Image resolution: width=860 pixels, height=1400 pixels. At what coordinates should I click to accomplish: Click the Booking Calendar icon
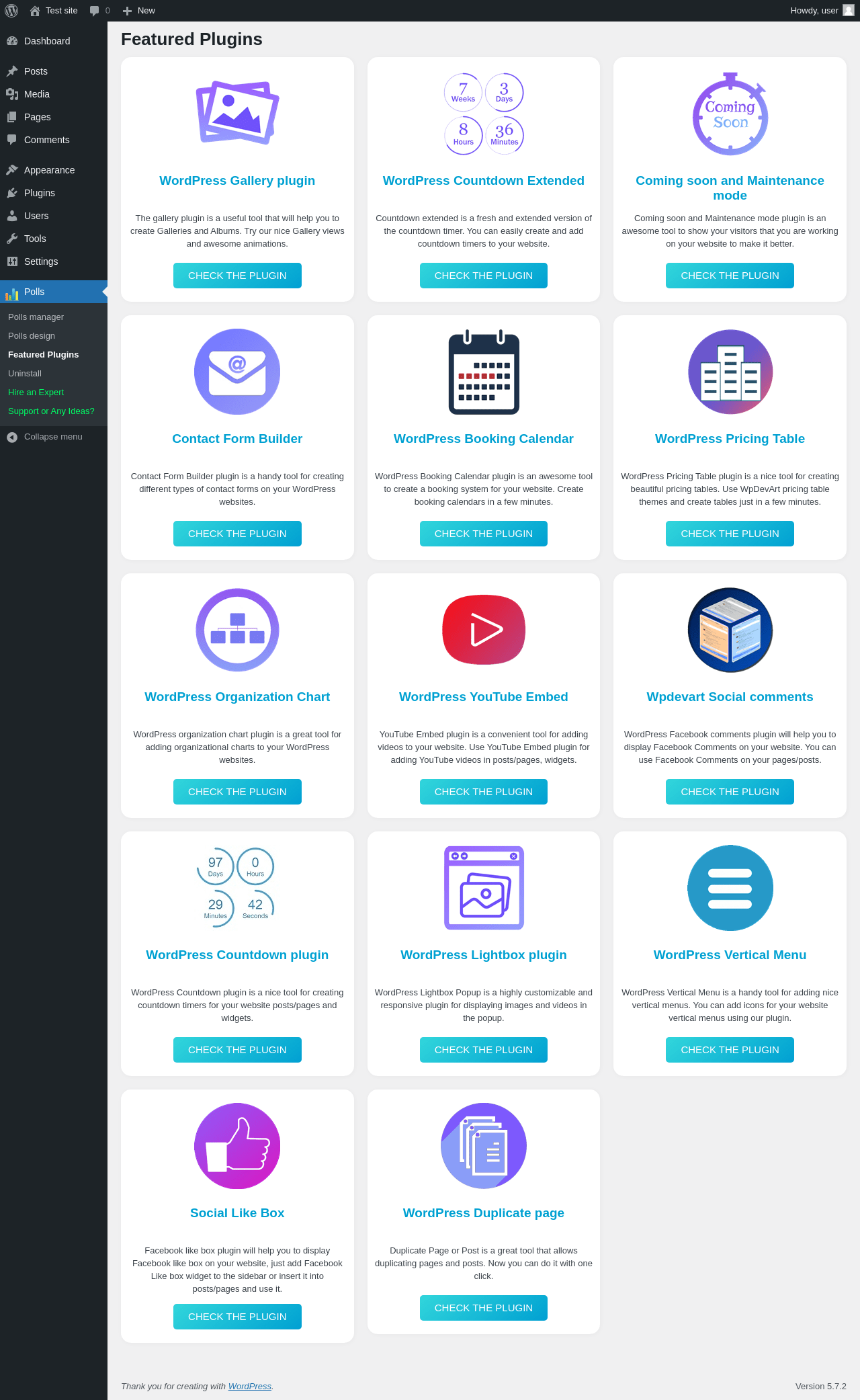484,372
